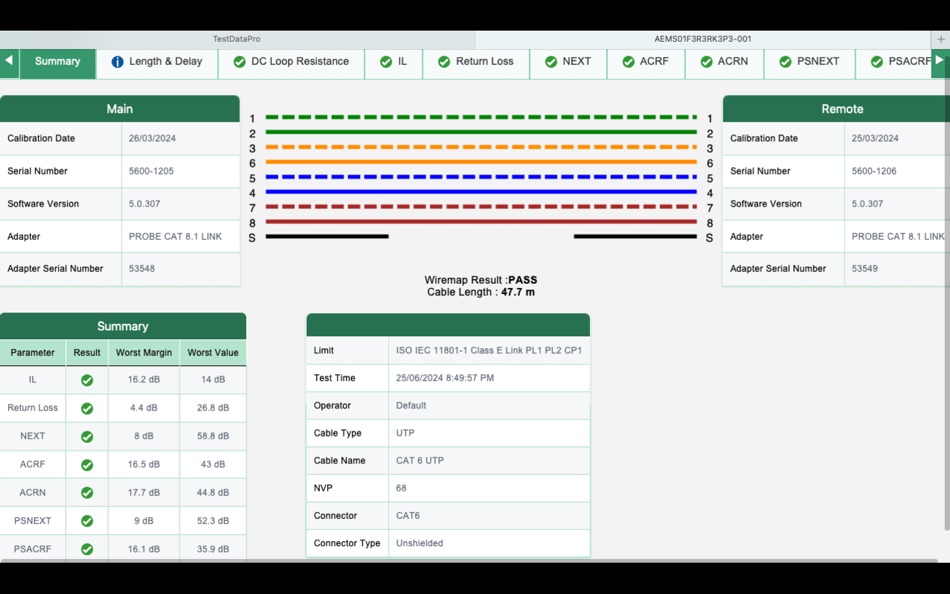
Task: Click the Parameter column header
Action: click(33, 353)
